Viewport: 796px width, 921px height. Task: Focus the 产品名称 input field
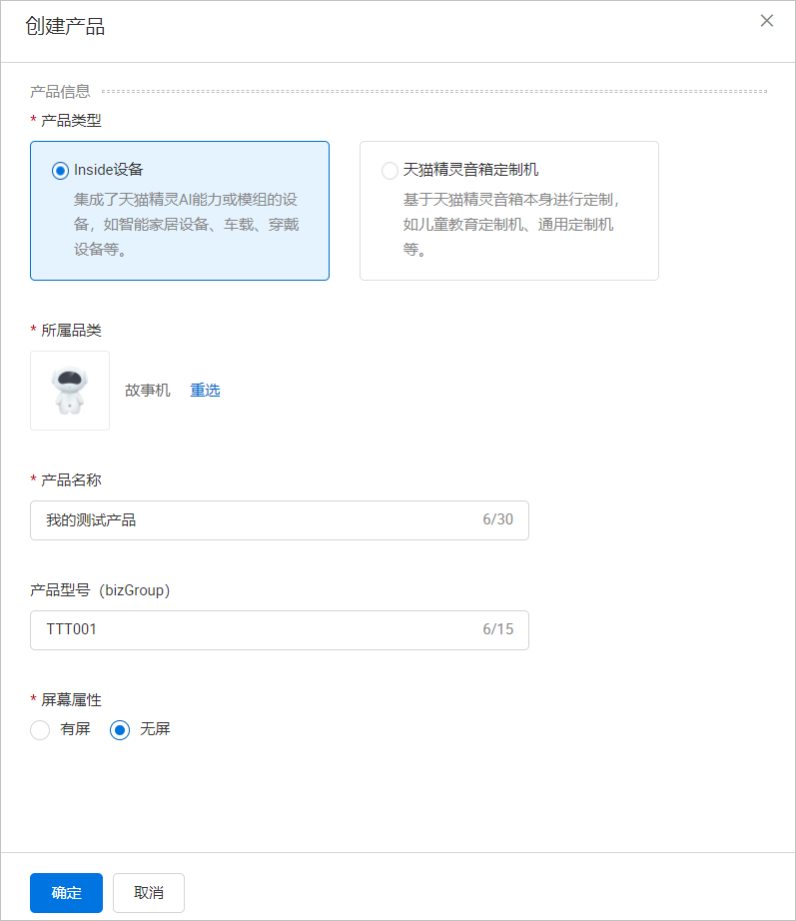coord(280,520)
